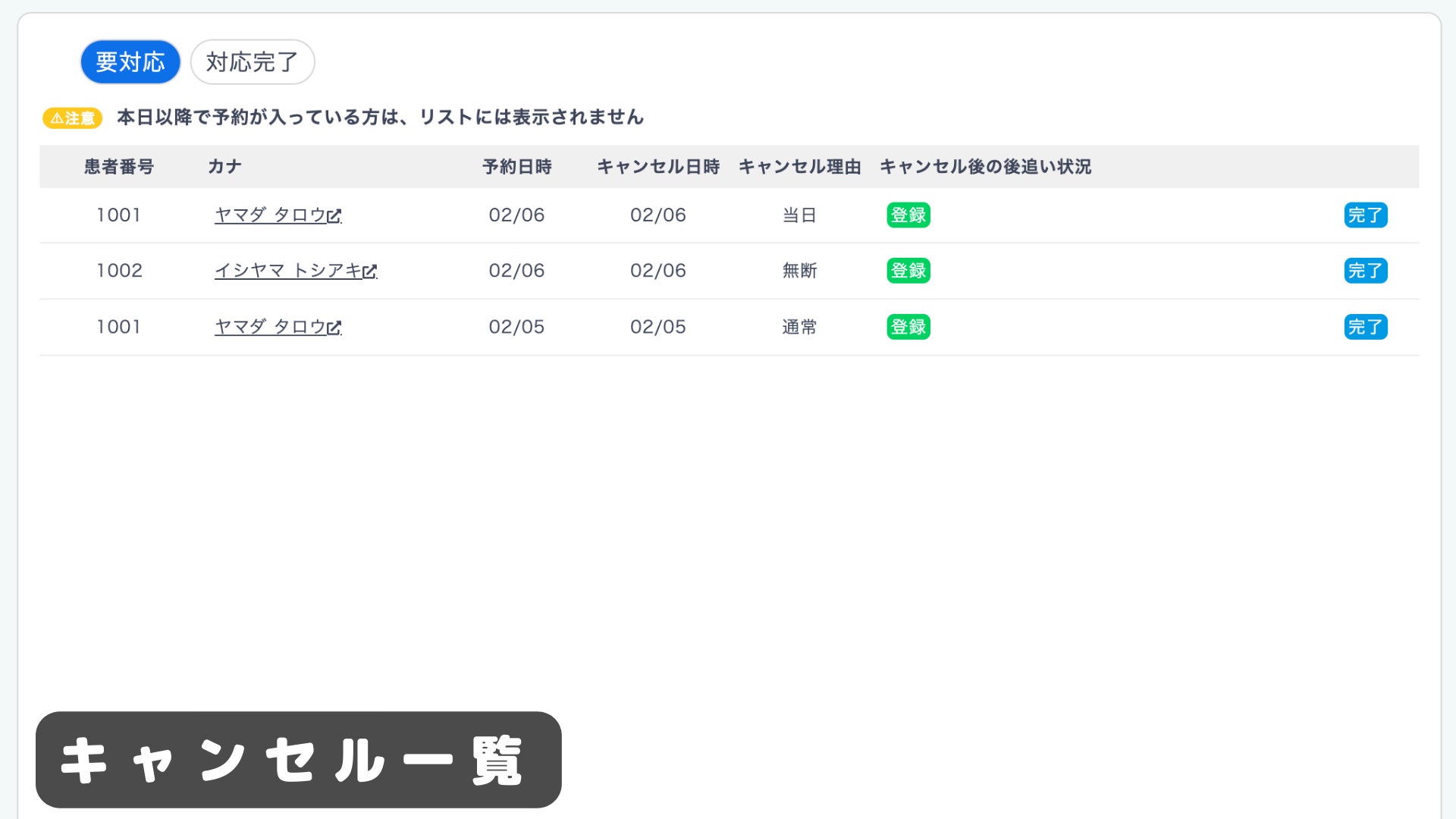The image size is (1456, 819).
Task: Click the キャンセル日時 column header
Action: (657, 167)
